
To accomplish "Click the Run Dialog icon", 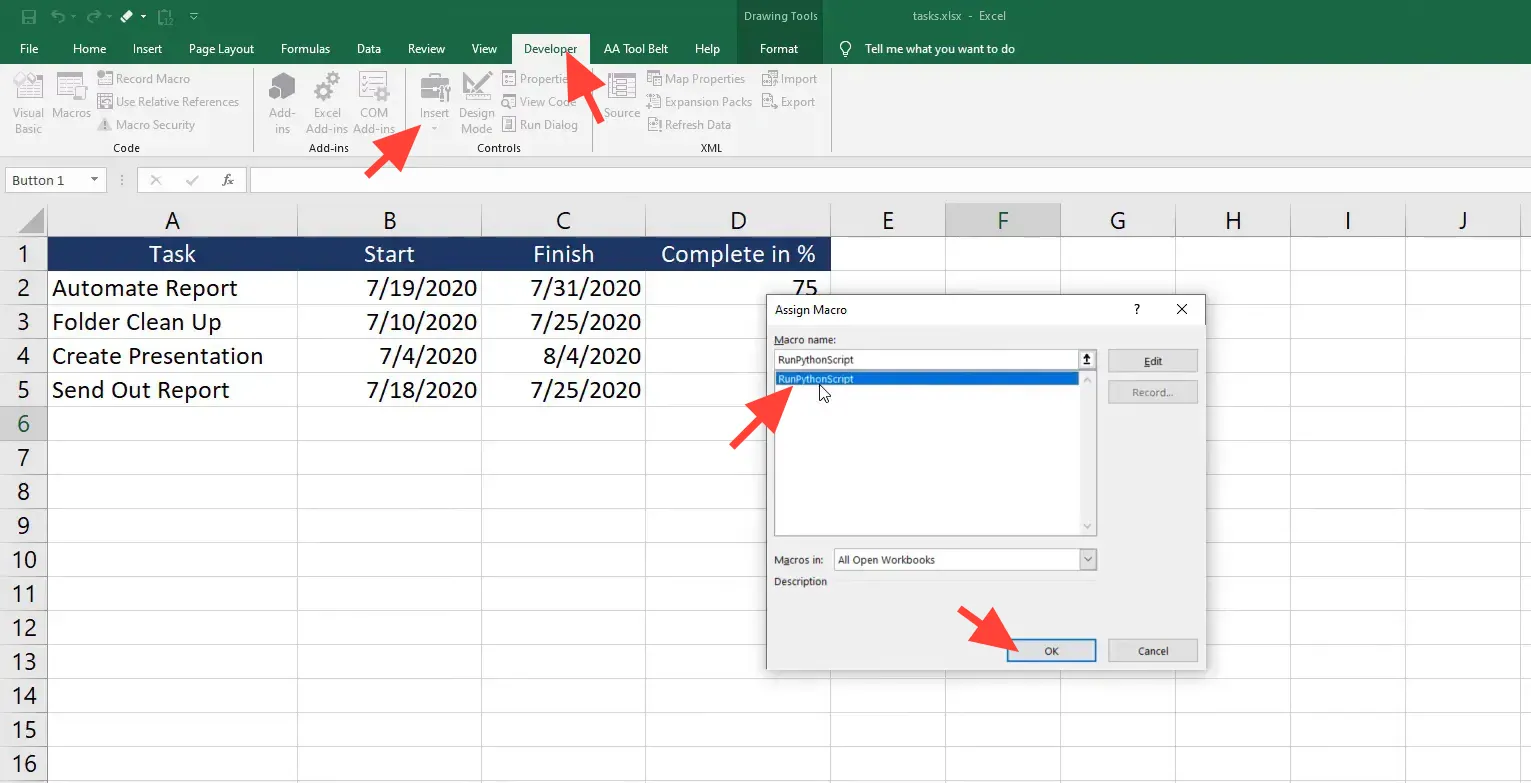I will coord(540,124).
